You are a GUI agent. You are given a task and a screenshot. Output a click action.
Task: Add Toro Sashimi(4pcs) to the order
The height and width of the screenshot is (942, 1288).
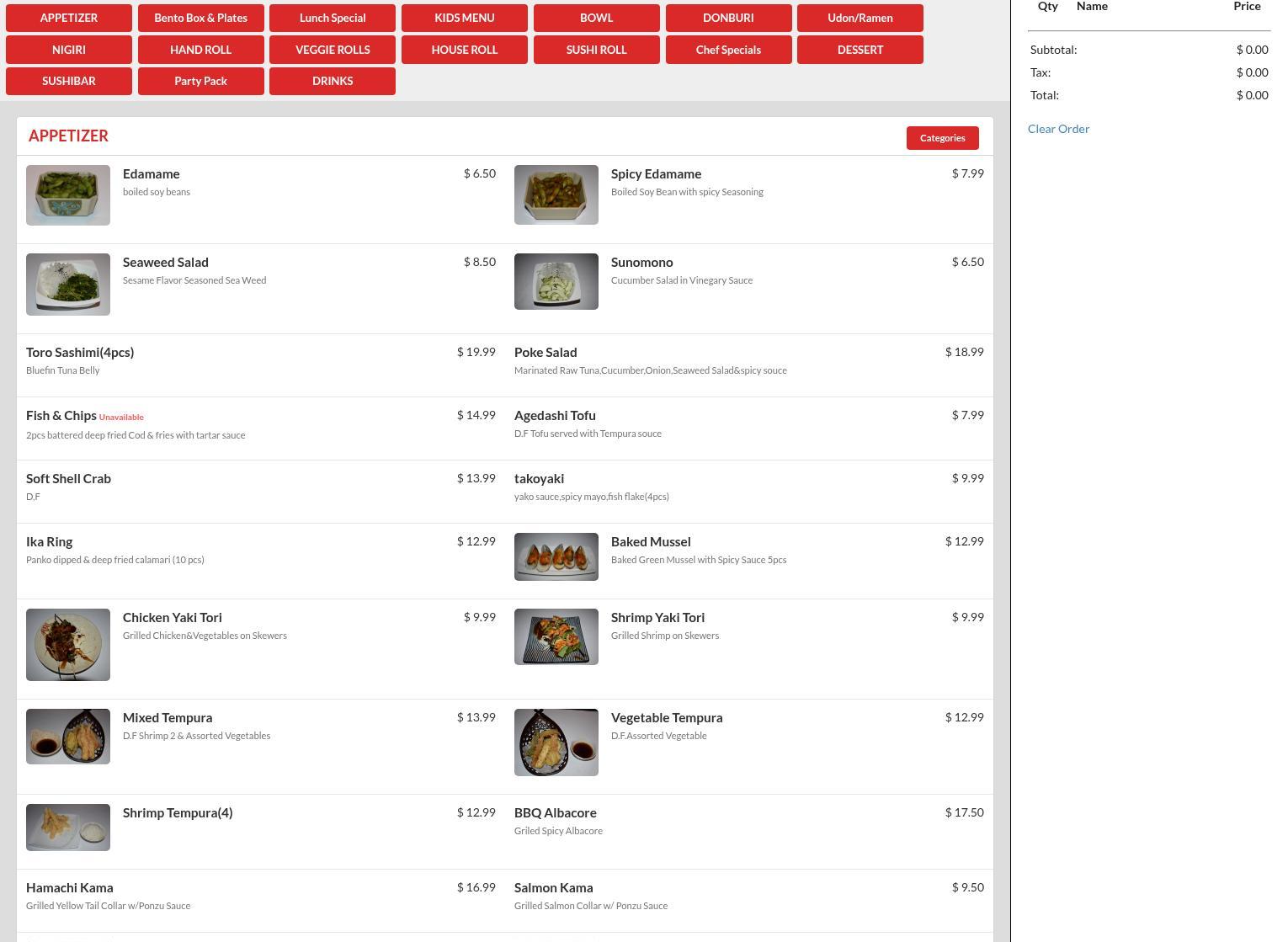click(80, 353)
